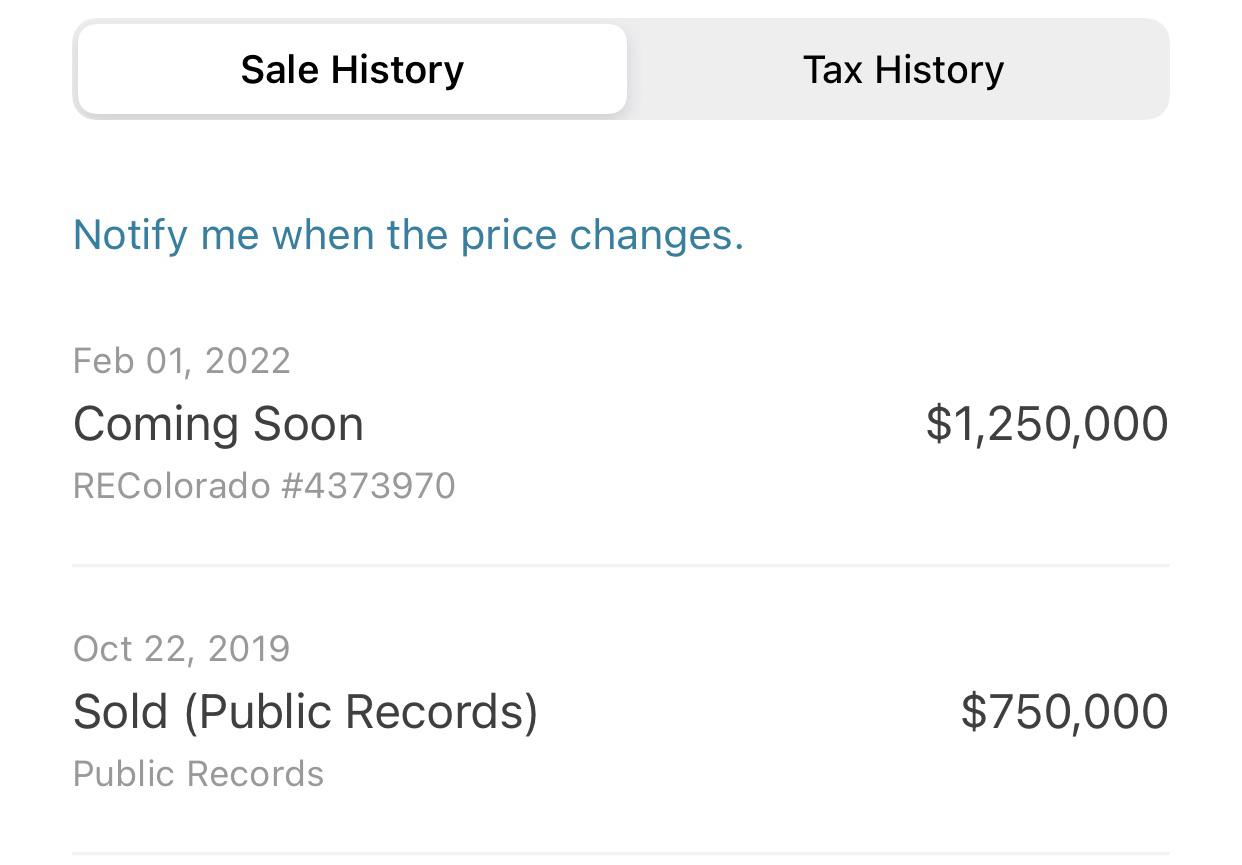1242x865 pixels.
Task: Click the $1,250,000 listing price
Action: tap(1048, 423)
